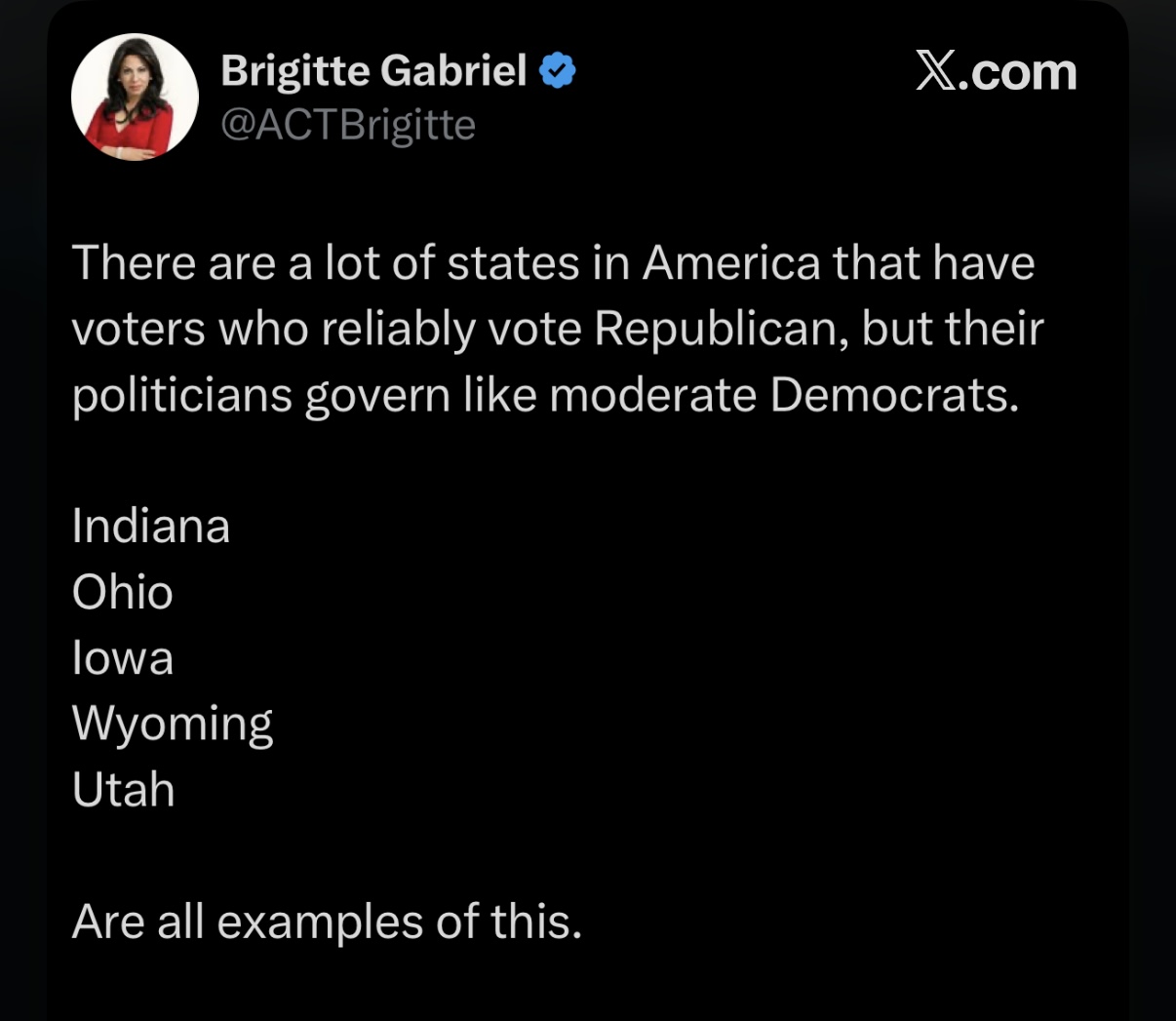Click the word "politicians" in the tweet
The image size is (1176, 1021).
181,395
